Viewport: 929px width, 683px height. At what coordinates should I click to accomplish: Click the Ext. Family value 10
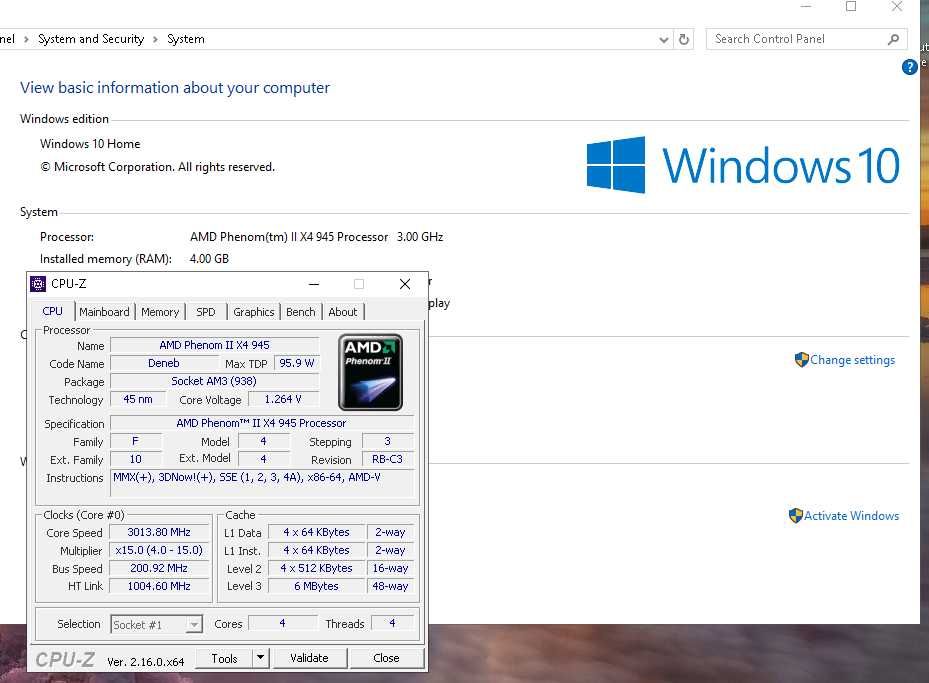click(136, 459)
